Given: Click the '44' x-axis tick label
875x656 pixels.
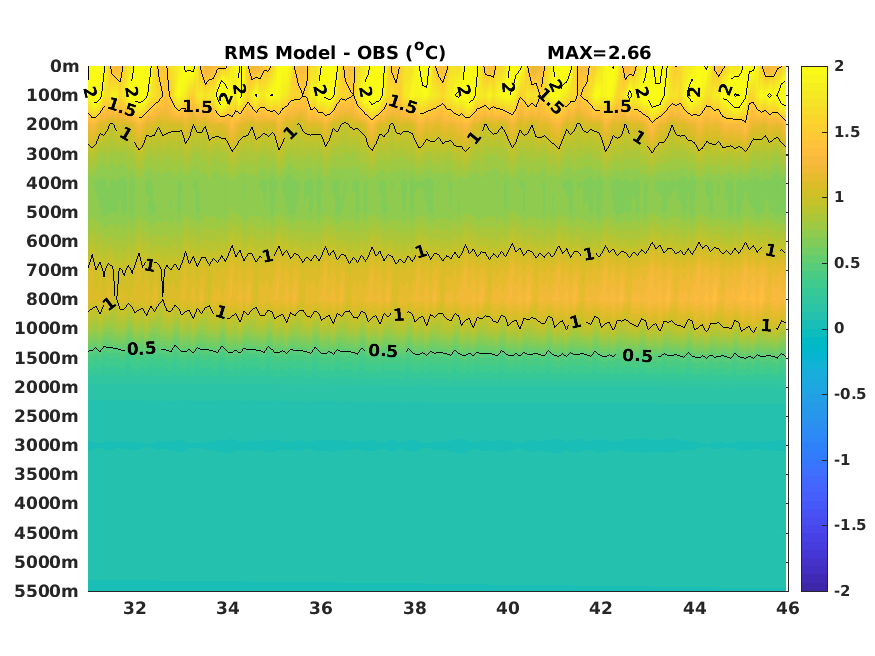Looking at the screenshot, I should (695, 608).
